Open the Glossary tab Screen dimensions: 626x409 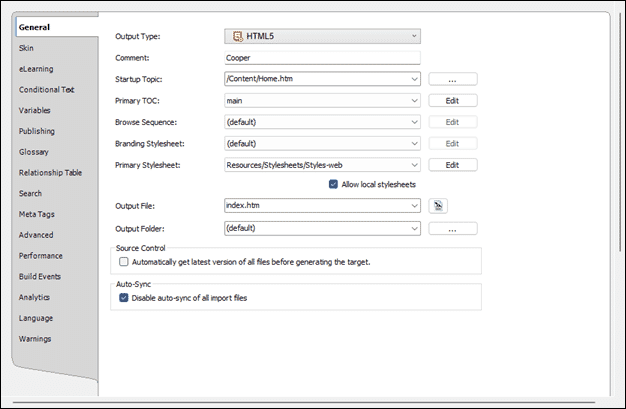[x=34, y=152]
